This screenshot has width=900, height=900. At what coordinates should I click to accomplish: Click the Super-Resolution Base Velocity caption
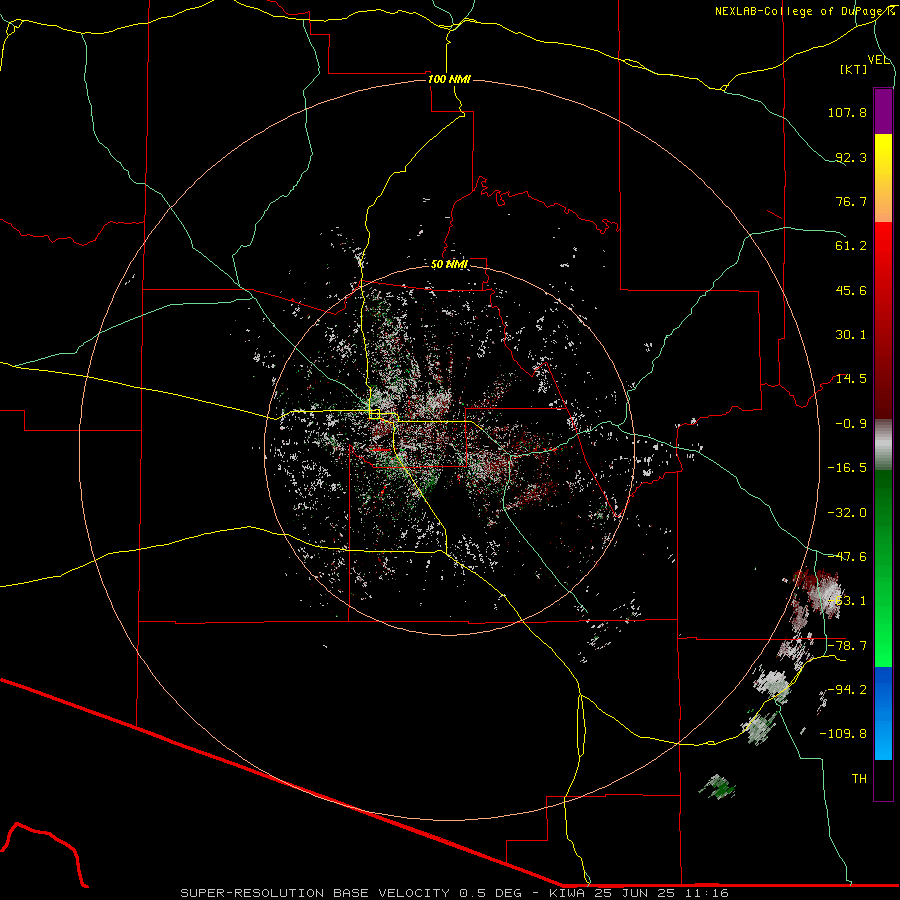point(455,893)
